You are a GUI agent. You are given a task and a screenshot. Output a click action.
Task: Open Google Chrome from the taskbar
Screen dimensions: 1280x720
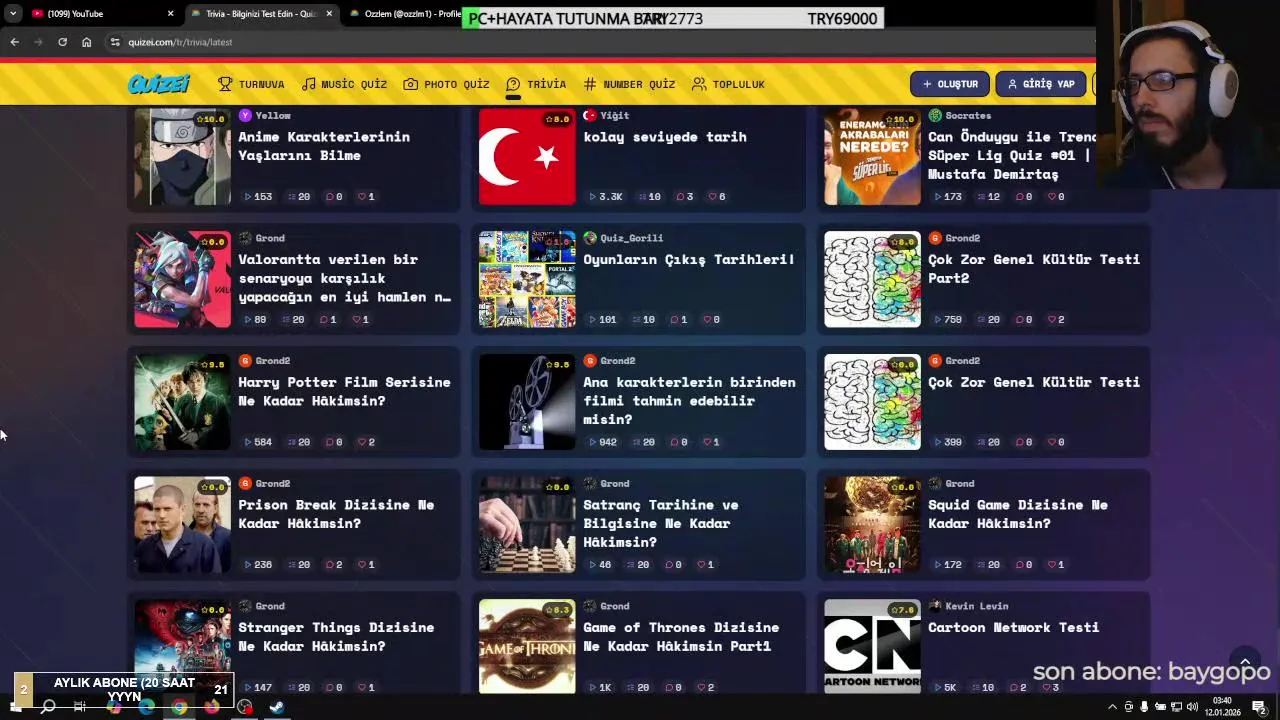[x=179, y=707]
